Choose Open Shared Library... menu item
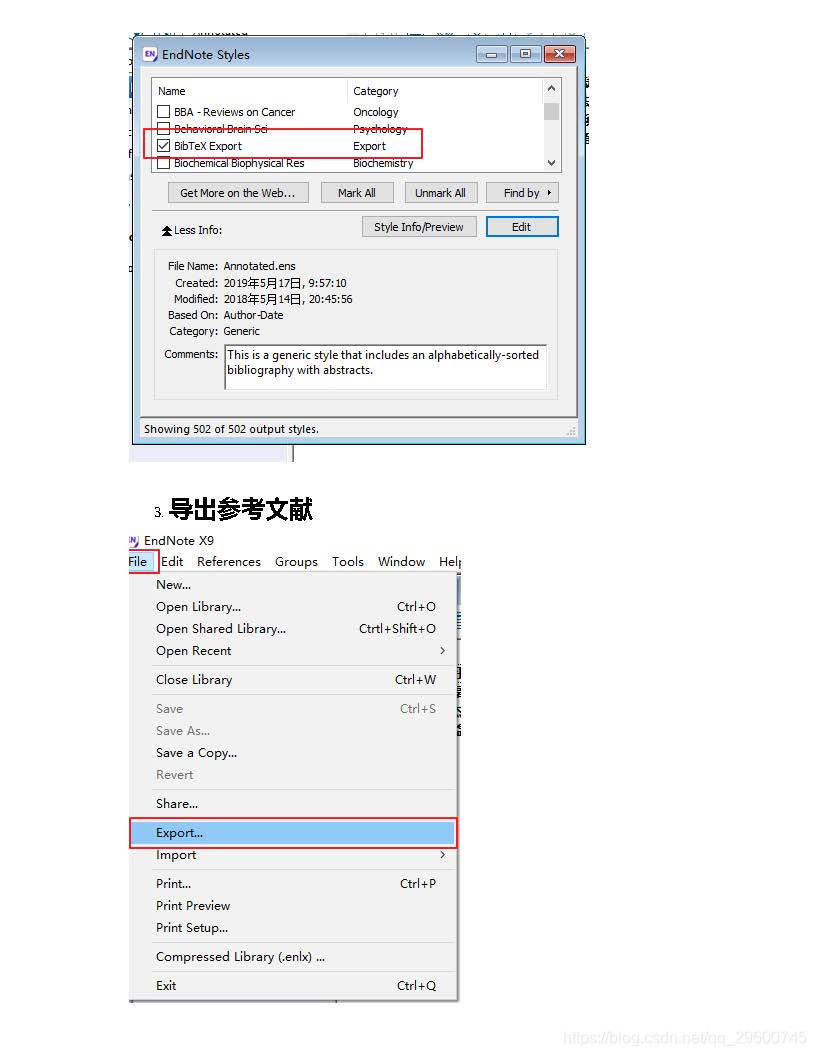This screenshot has height=1056, width=816. [294, 629]
